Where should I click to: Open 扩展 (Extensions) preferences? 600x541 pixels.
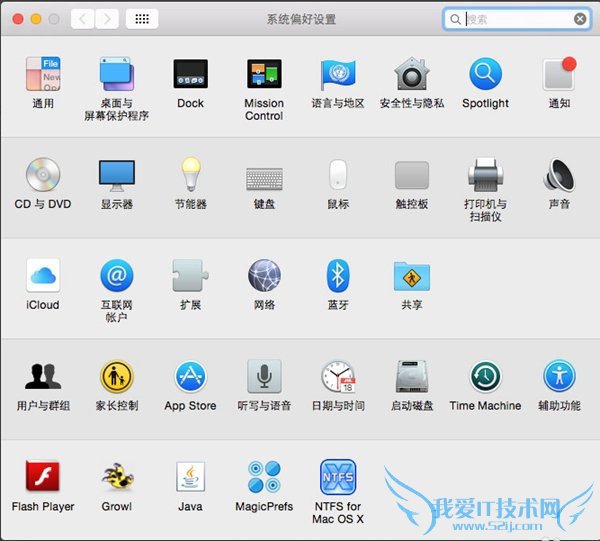(x=191, y=275)
